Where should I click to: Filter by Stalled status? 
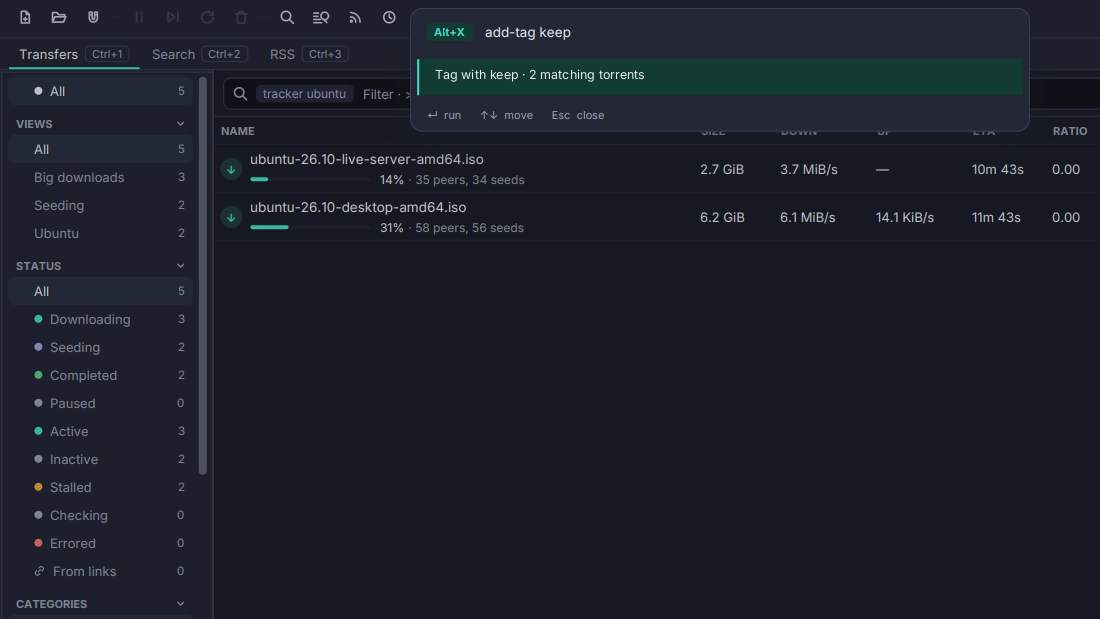click(100, 487)
